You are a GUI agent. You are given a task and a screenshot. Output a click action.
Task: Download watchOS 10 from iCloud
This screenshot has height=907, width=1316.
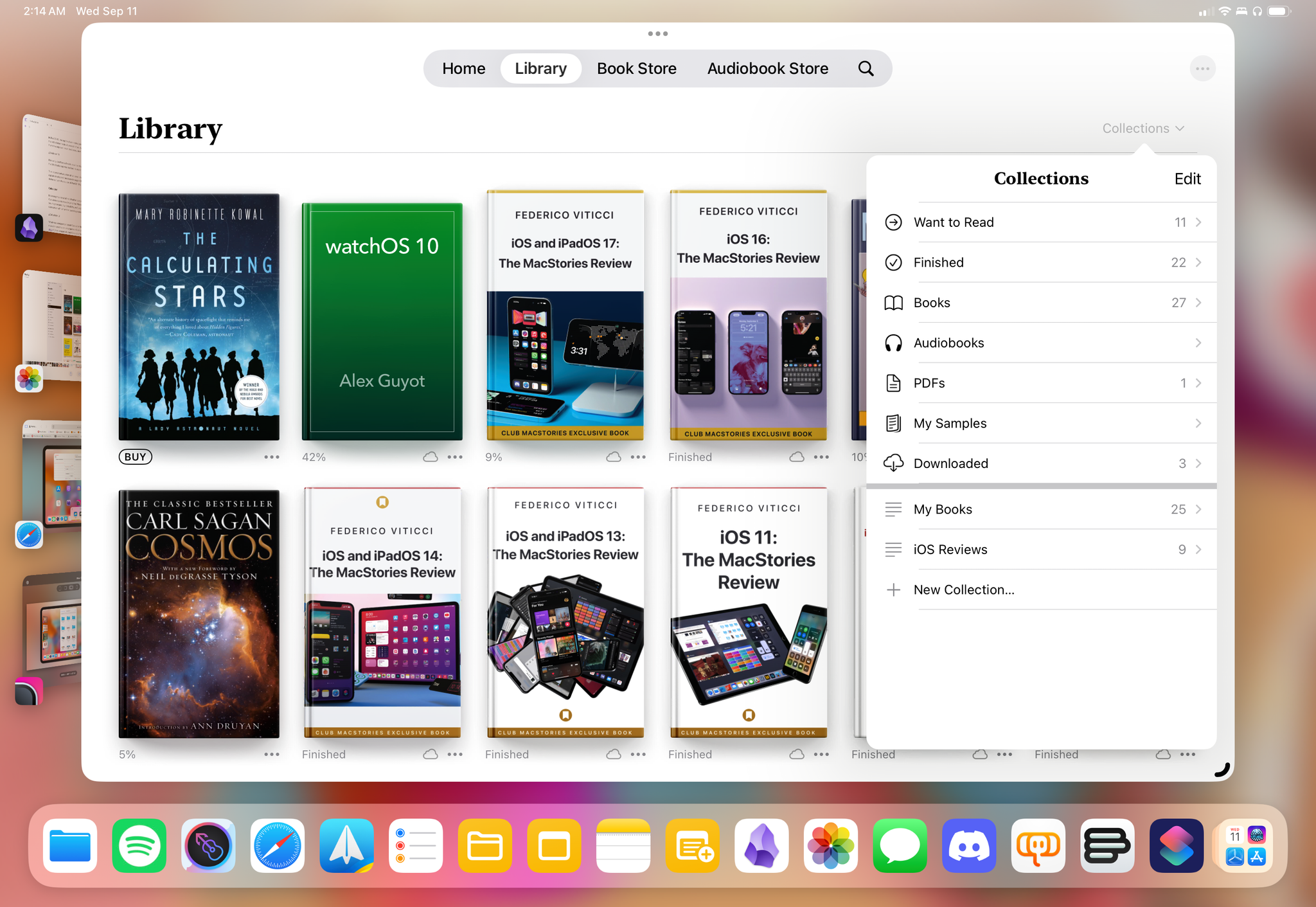point(431,457)
